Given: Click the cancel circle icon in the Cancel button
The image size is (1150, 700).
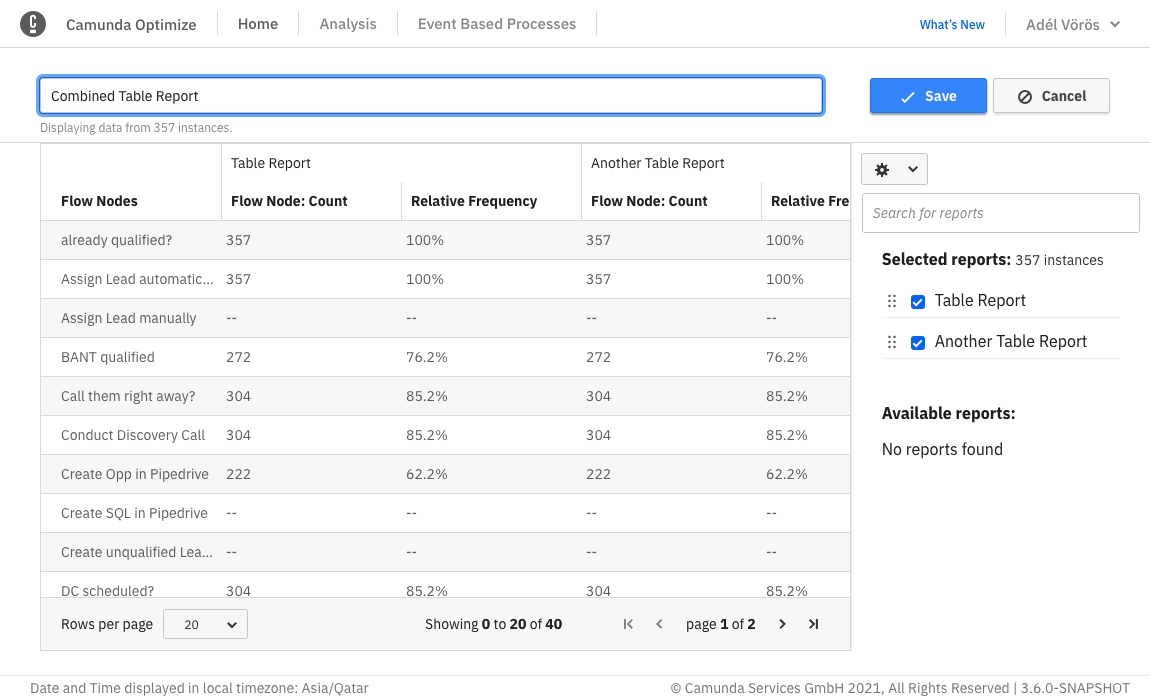Looking at the screenshot, I should point(1023,95).
